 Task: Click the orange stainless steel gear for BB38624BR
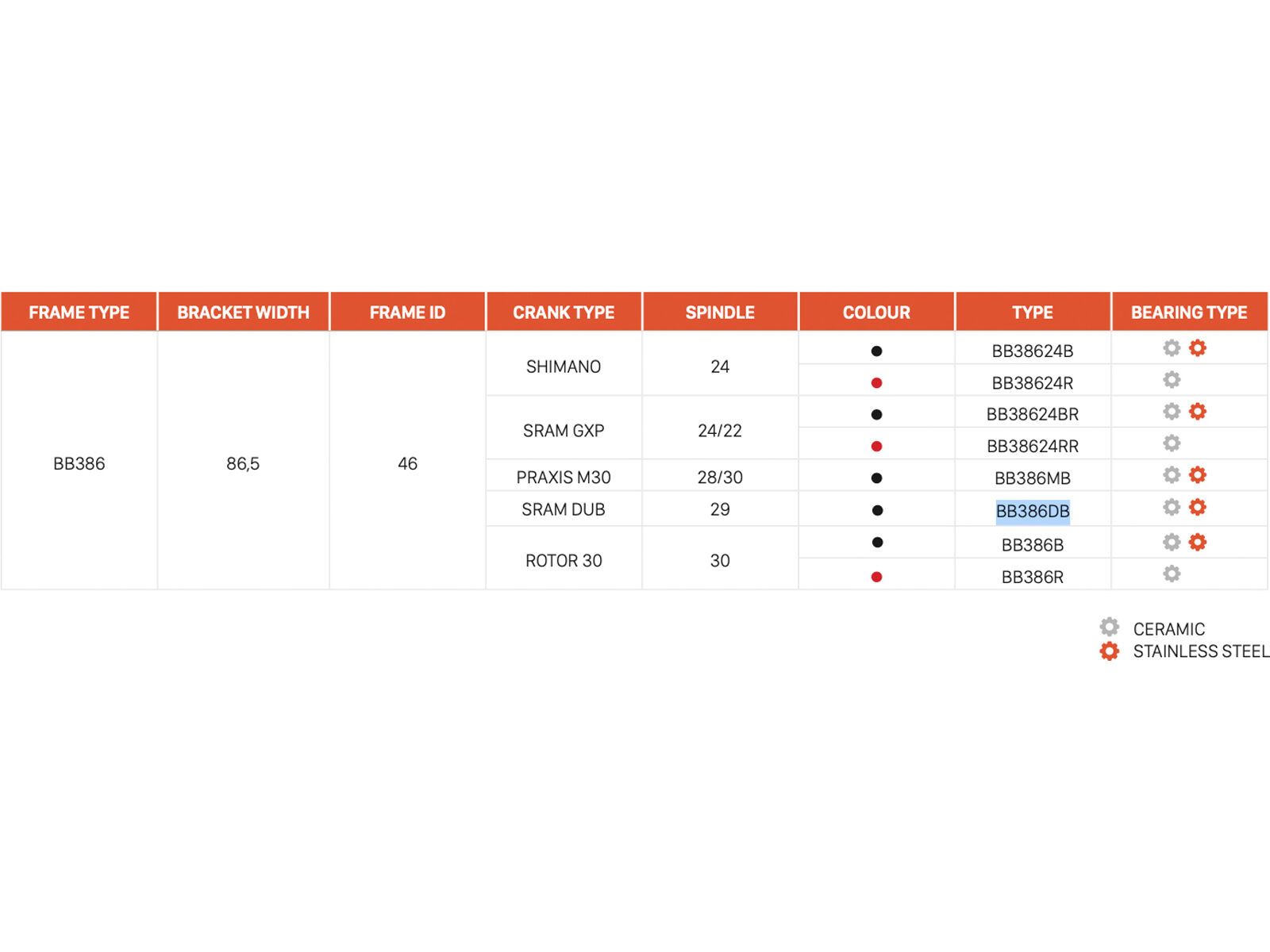[x=1198, y=411]
